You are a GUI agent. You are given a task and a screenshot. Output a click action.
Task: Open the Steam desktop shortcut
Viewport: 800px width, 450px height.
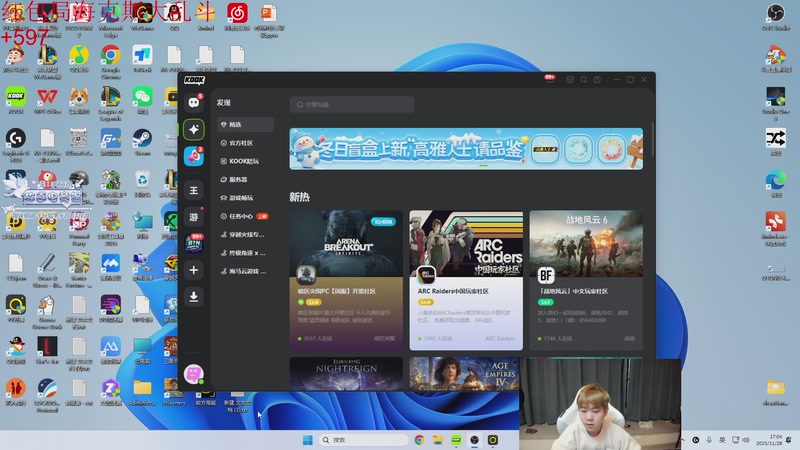tap(142, 143)
